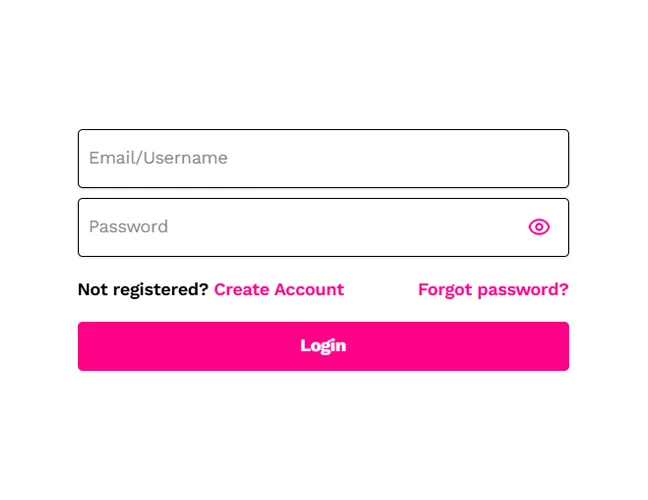The width and height of the screenshot is (648, 500).
Task: Click the Email/Username input field
Action: click(323, 158)
